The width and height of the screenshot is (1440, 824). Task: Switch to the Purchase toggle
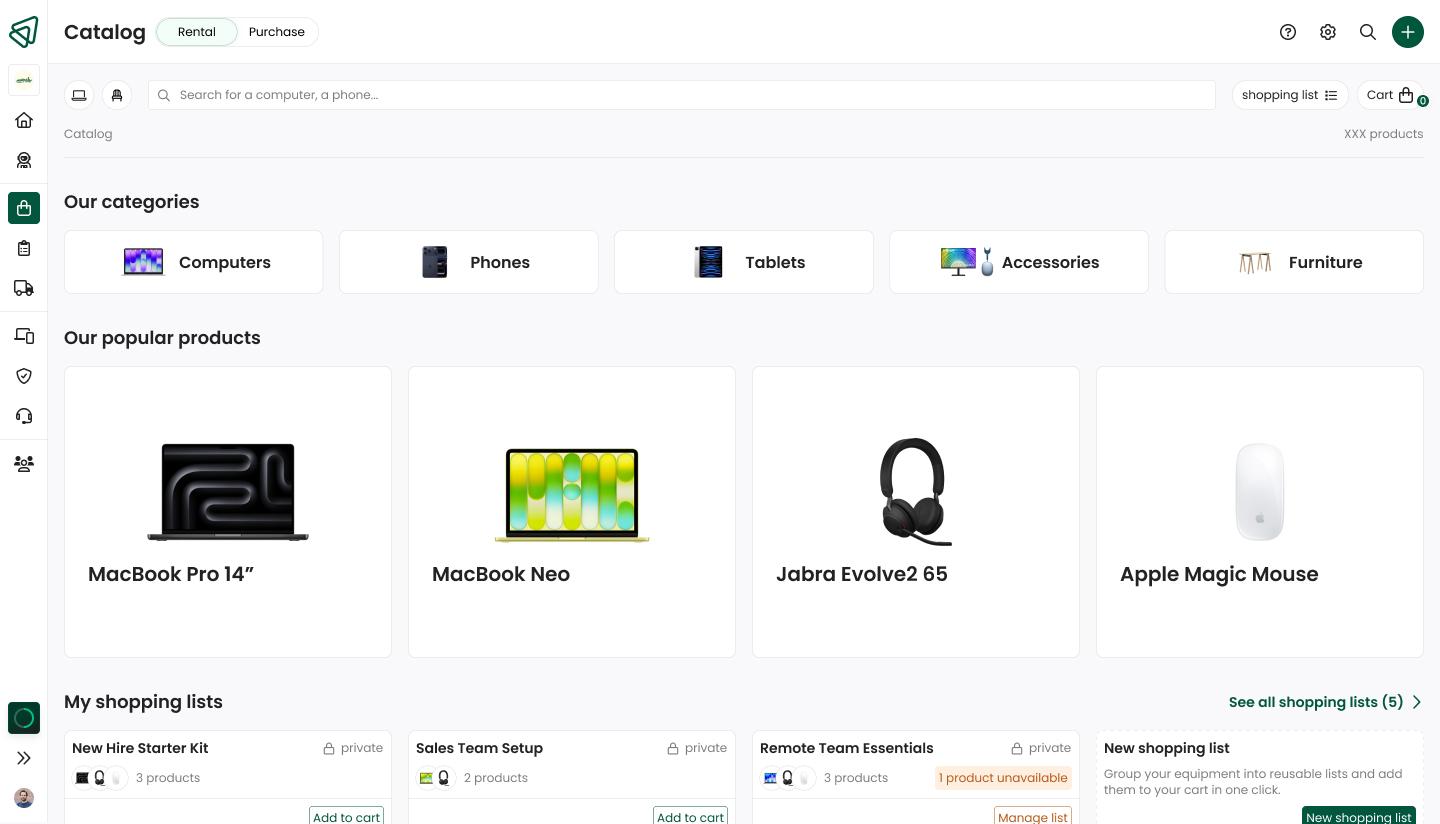click(277, 32)
